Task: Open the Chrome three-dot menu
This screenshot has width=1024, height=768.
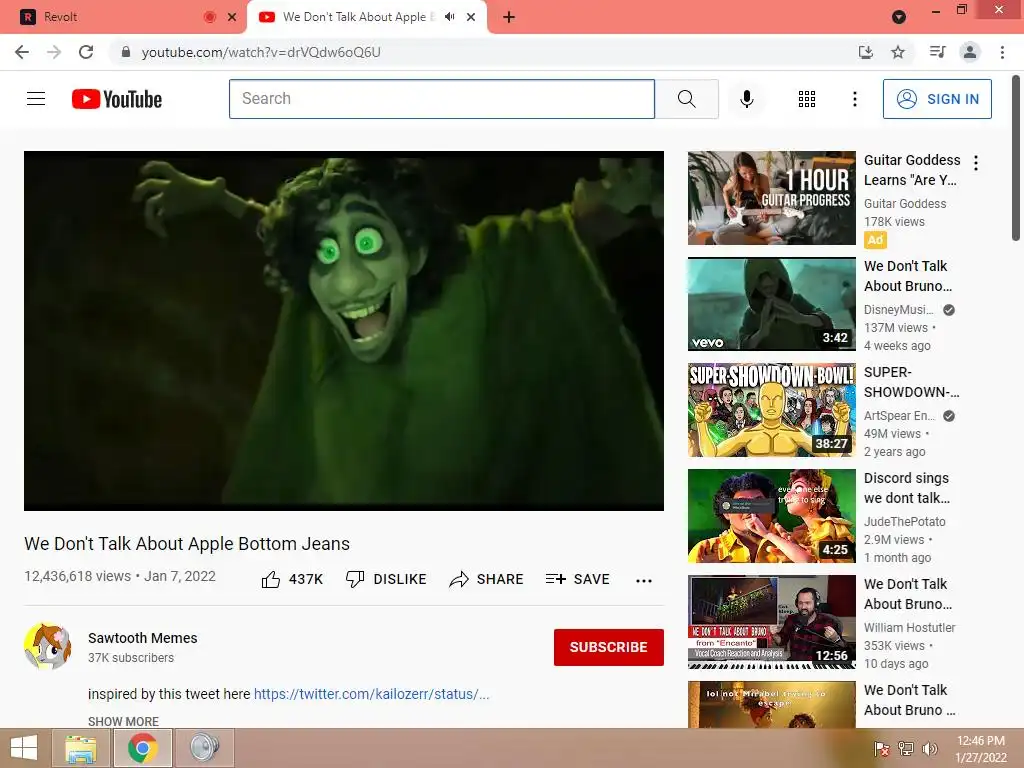Action: click(x=1002, y=52)
